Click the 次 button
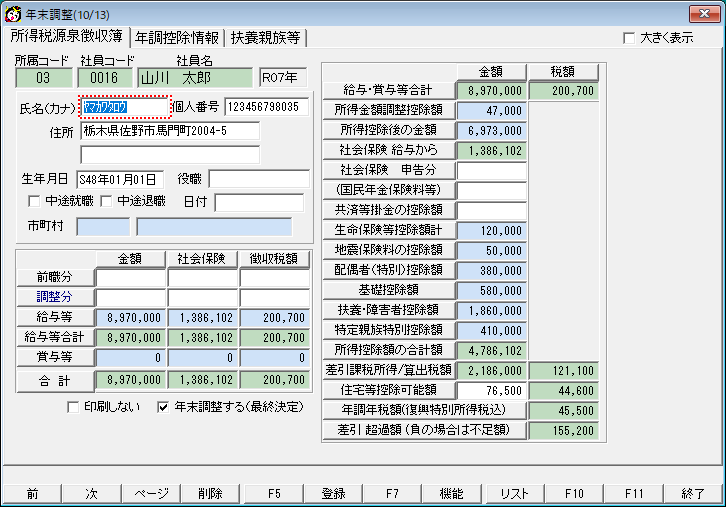The width and height of the screenshot is (726, 507). click(91, 494)
